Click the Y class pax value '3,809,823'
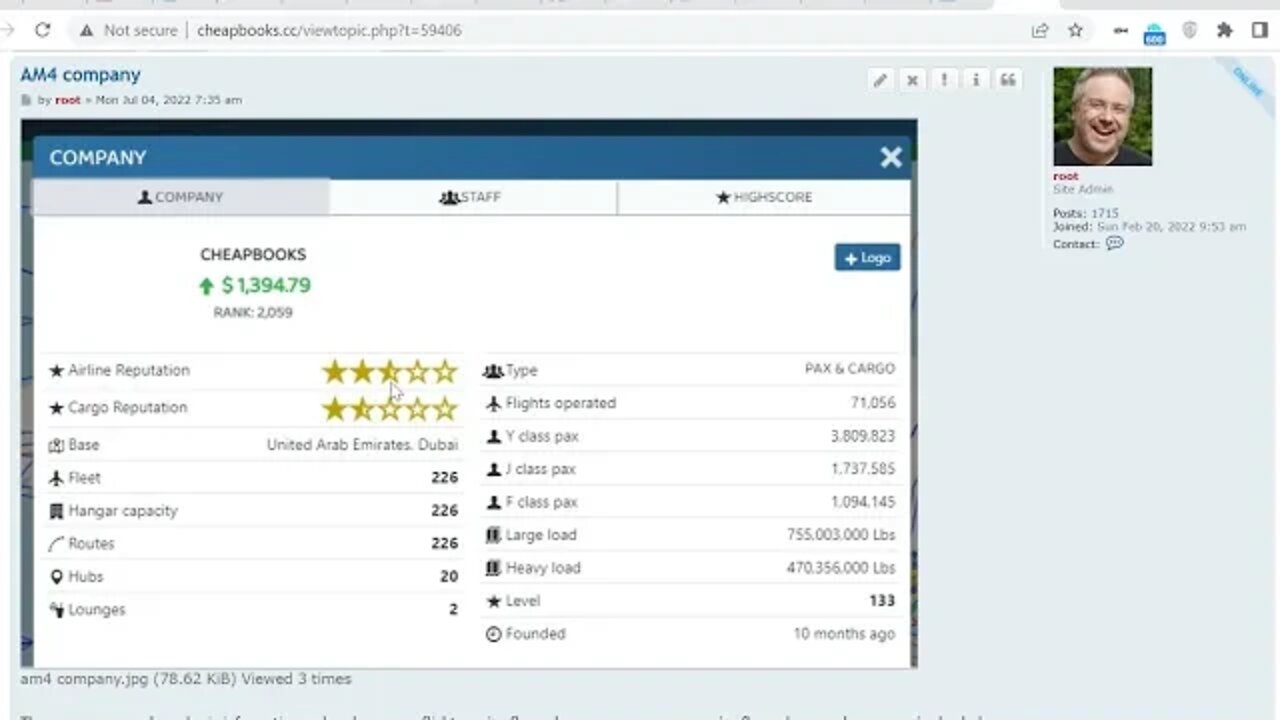 [x=863, y=436]
